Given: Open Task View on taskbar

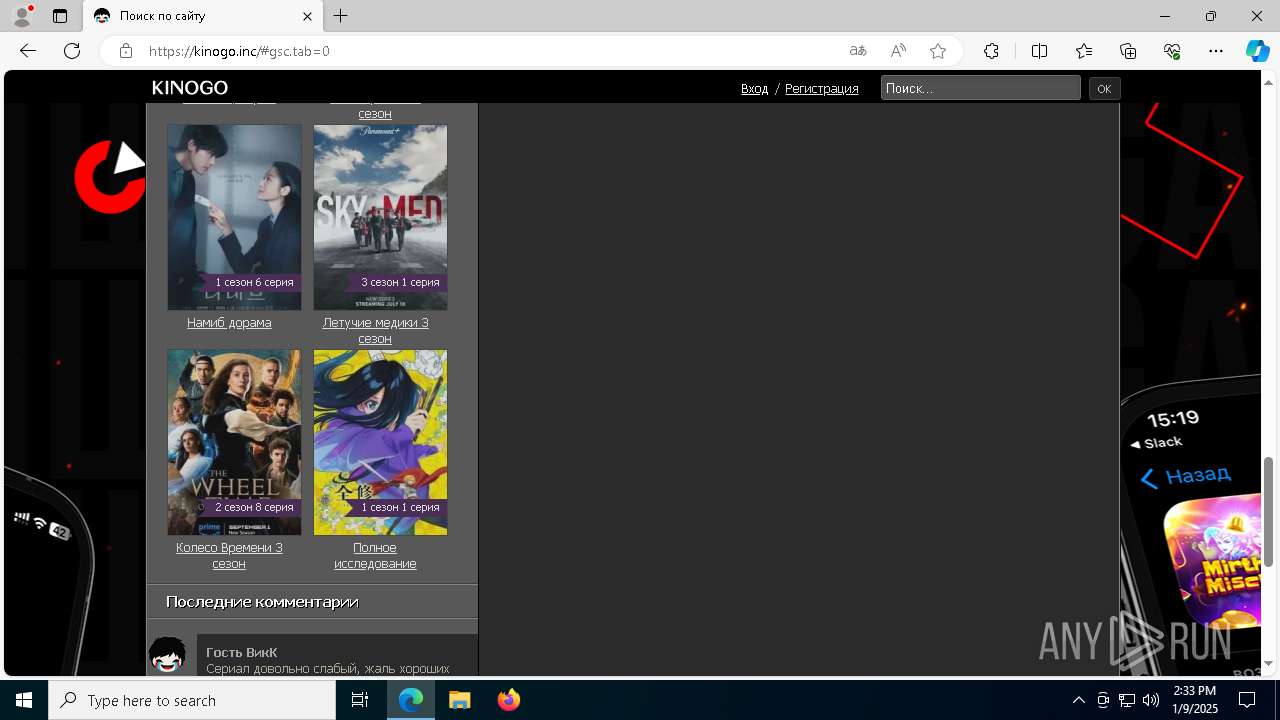Looking at the screenshot, I should [x=360, y=700].
